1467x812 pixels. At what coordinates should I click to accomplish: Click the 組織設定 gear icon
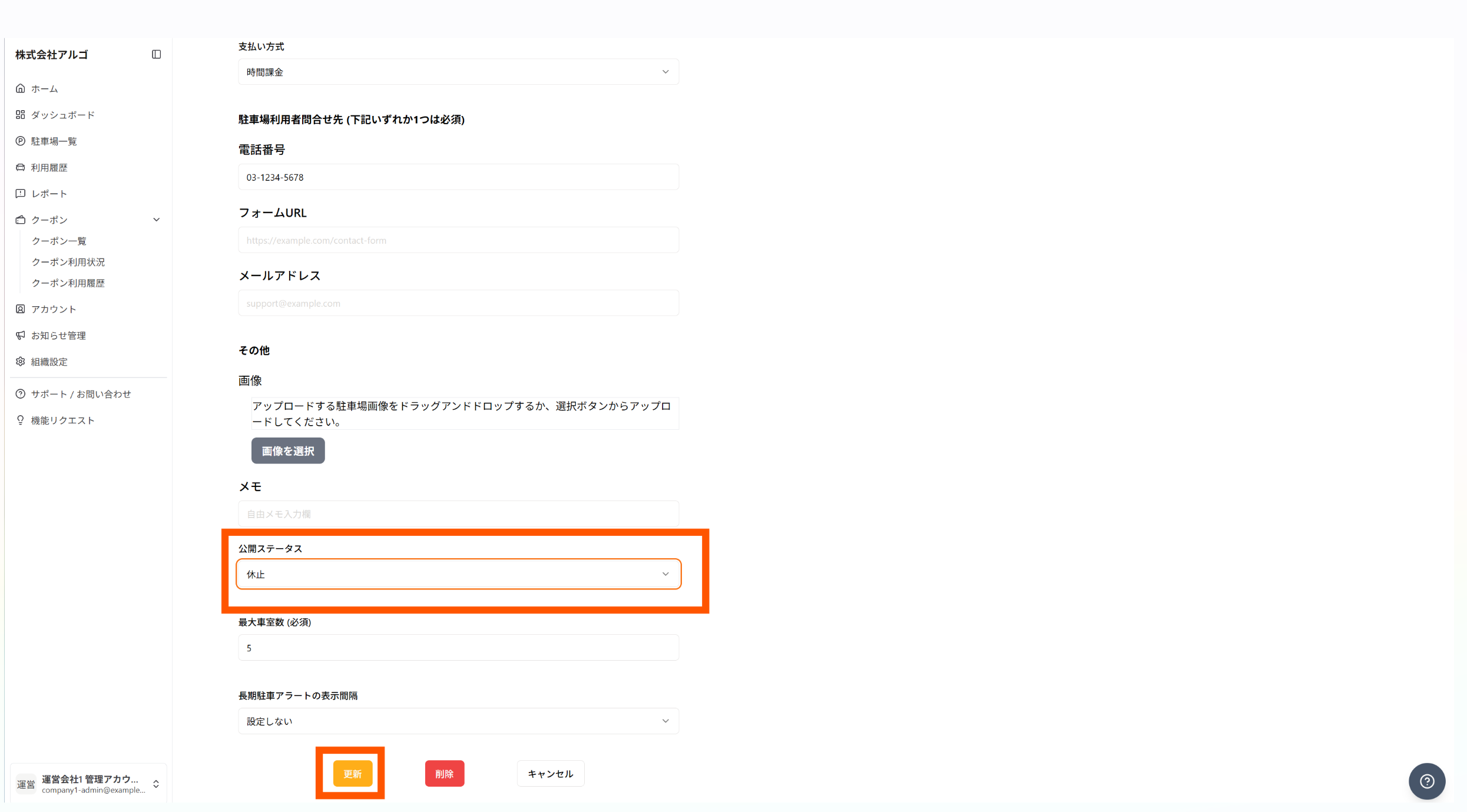coord(21,362)
